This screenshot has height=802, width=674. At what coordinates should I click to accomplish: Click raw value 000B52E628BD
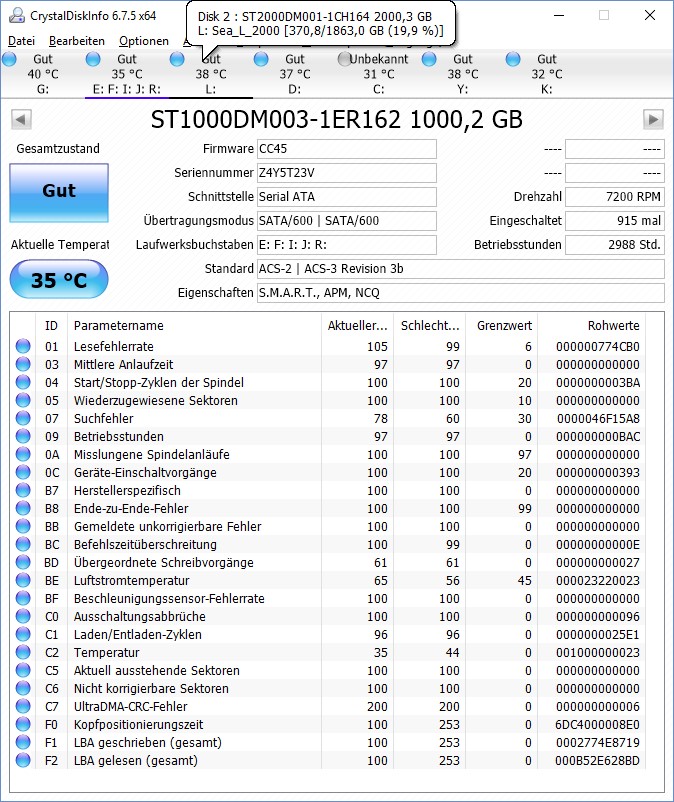pyautogui.click(x=597, y=761)
